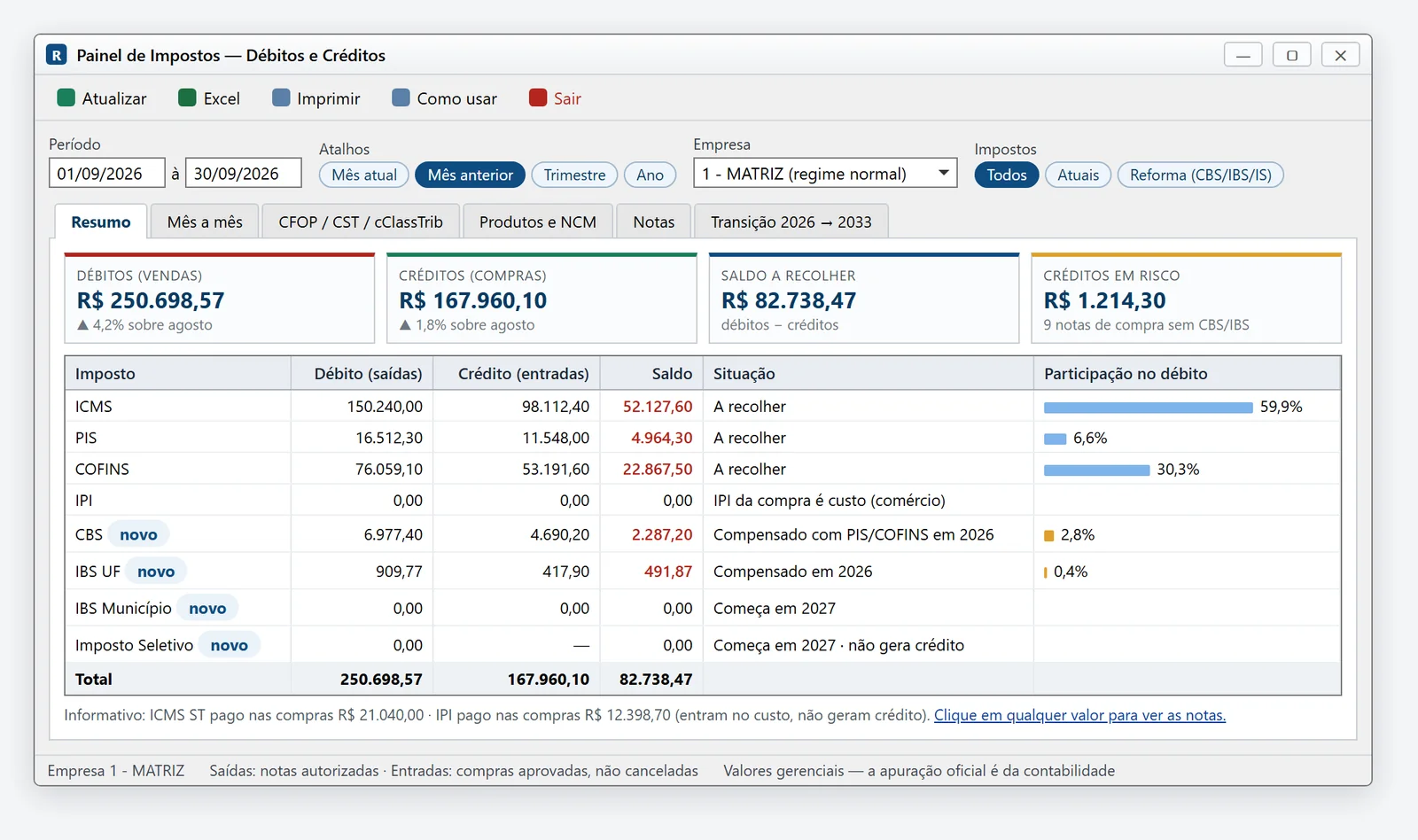Click the app logo in title bar
This screenshot has height=840, width=1418.
tap(57, 55)
